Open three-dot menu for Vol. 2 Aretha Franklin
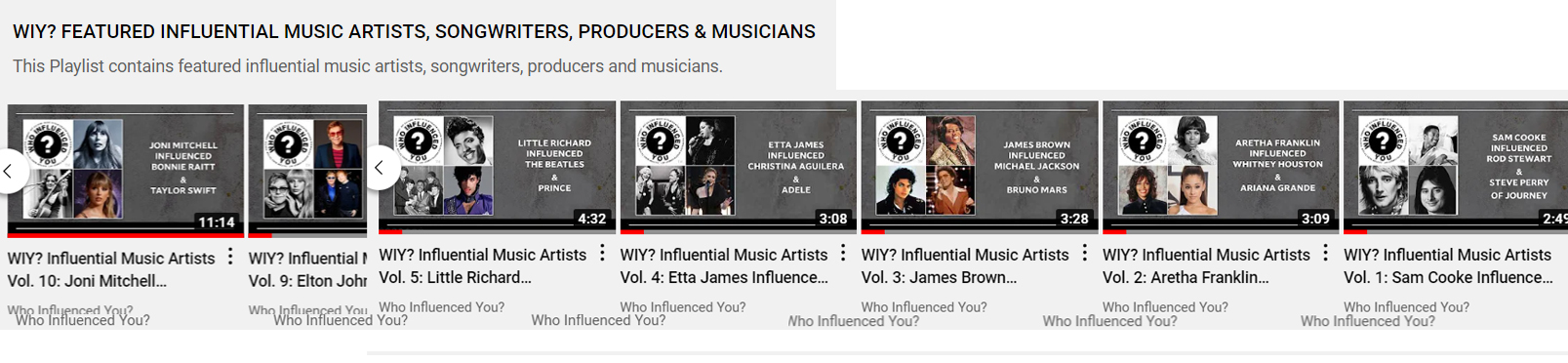 [1325, 252]
